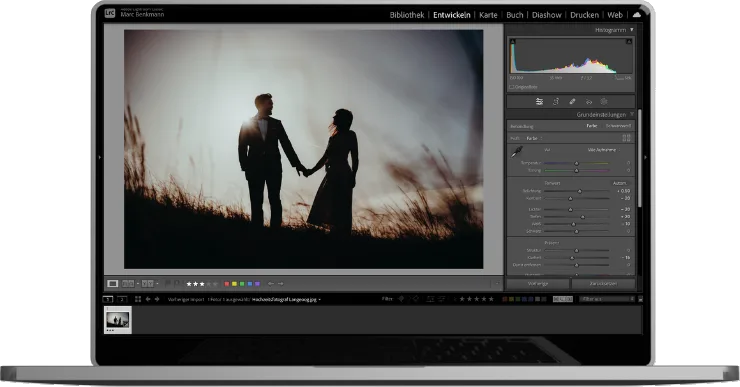Click the Weiß slider handle
The height and width of the screenshot is (387, 740).
(573, 224)
